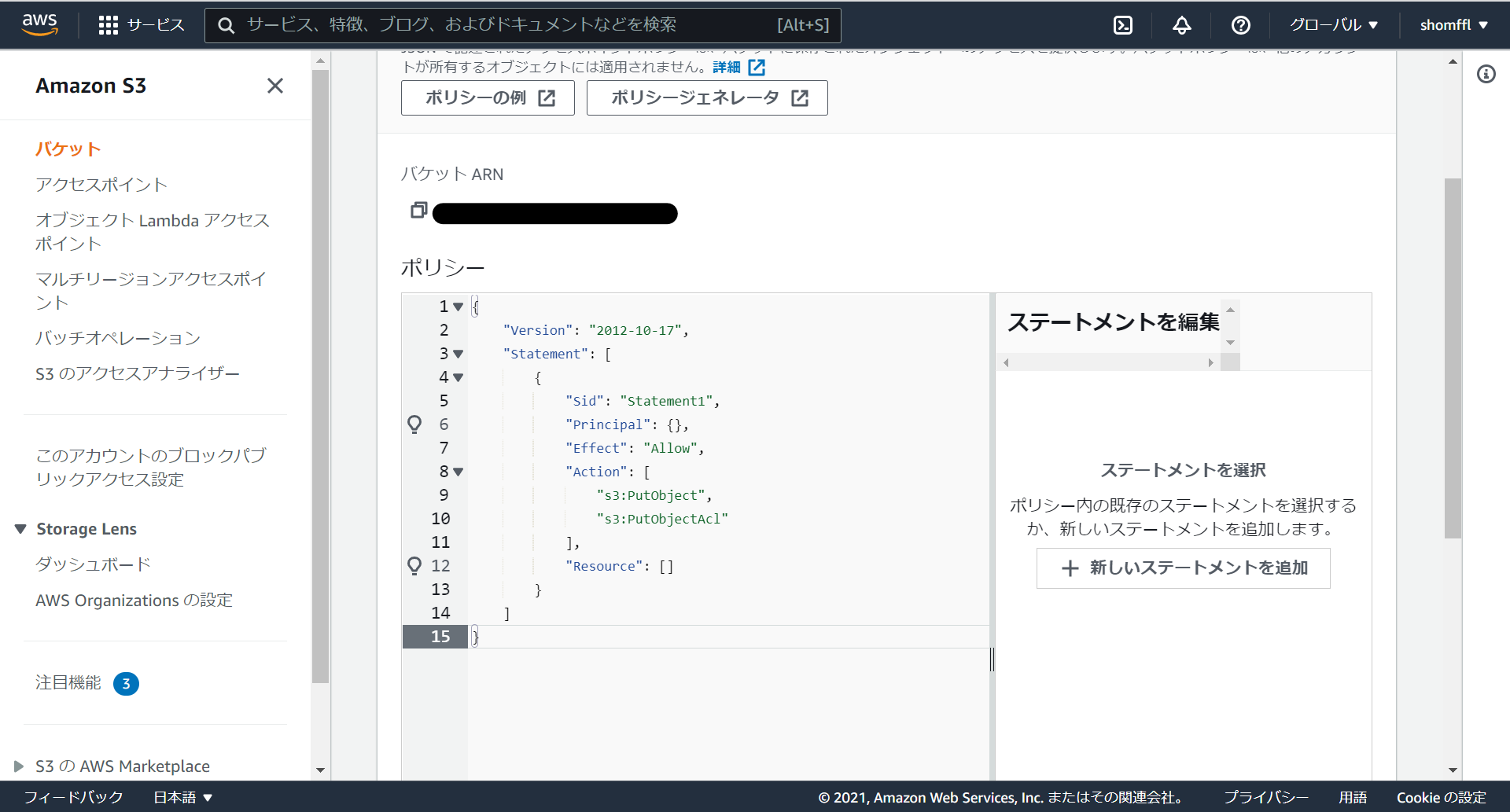
Task: Open Cookie の設定 footer link
Action: (1442, 797)
